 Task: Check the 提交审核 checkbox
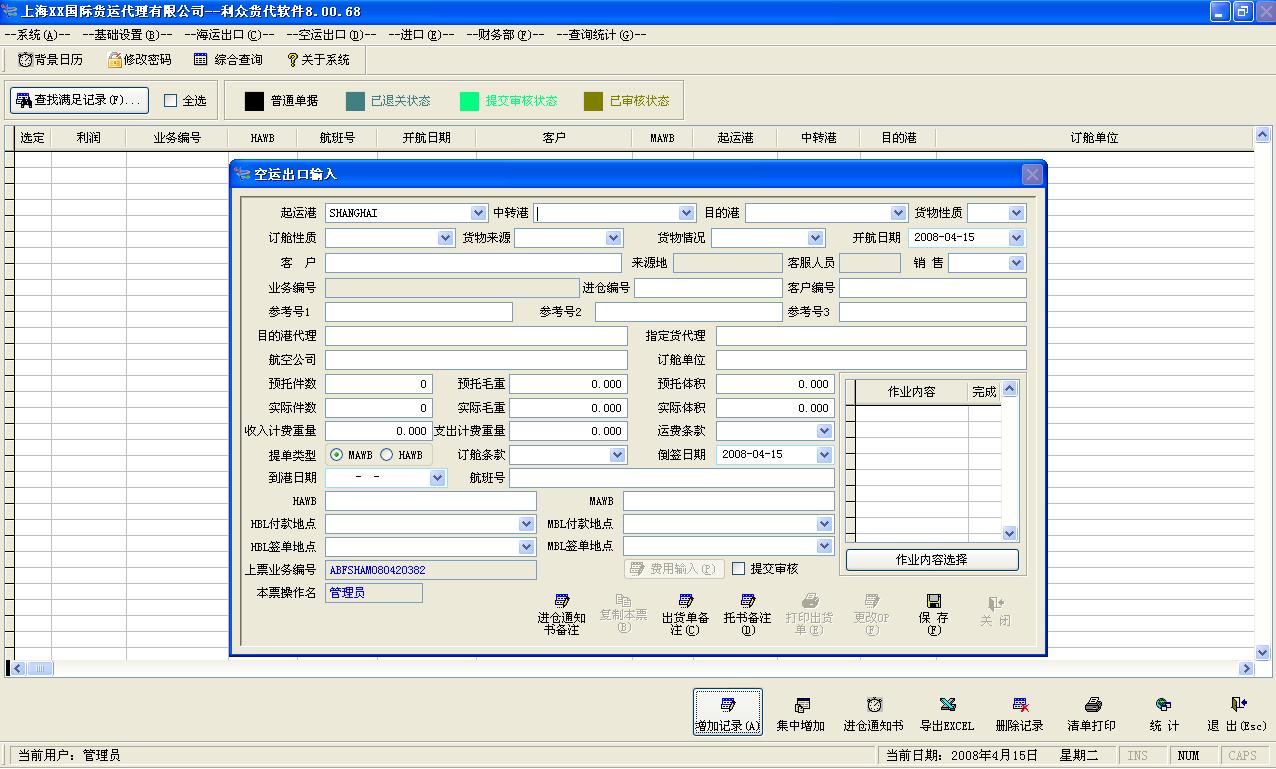[x=739, y=569]
